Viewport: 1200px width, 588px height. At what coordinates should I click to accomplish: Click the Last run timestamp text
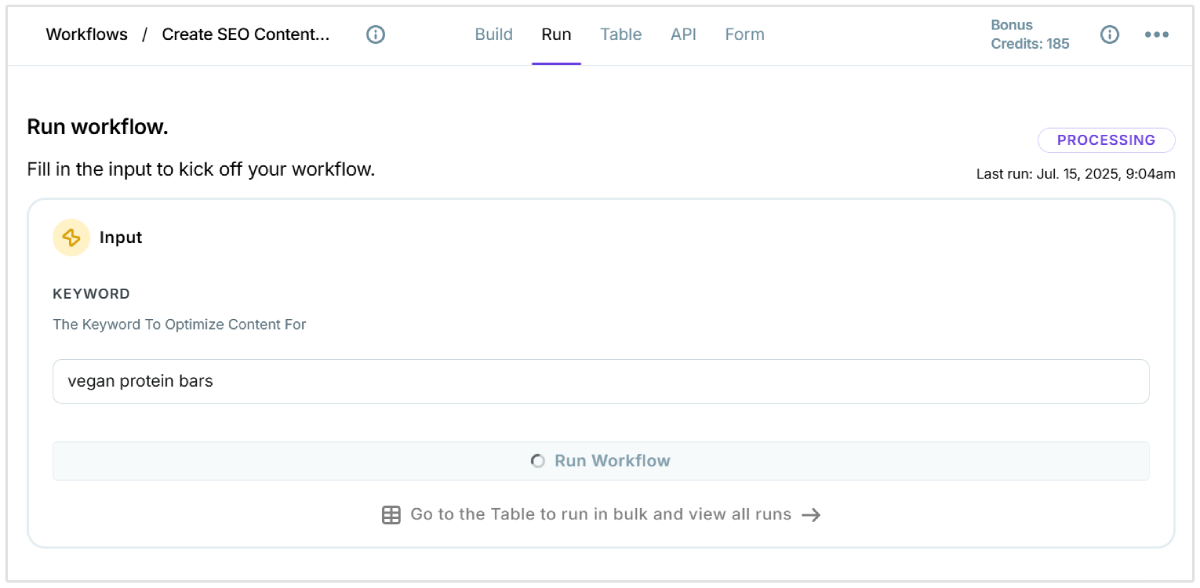tap(1075, 173)
